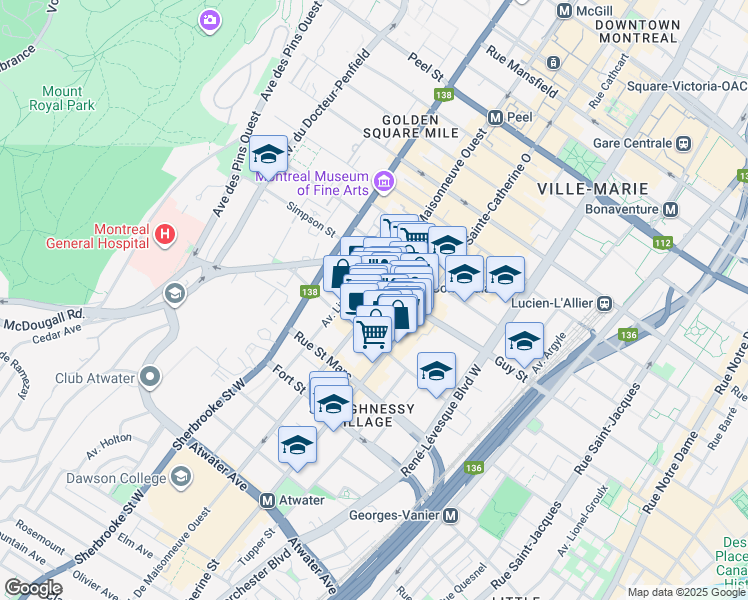Select the Dawson College school icon

[181, 478]
